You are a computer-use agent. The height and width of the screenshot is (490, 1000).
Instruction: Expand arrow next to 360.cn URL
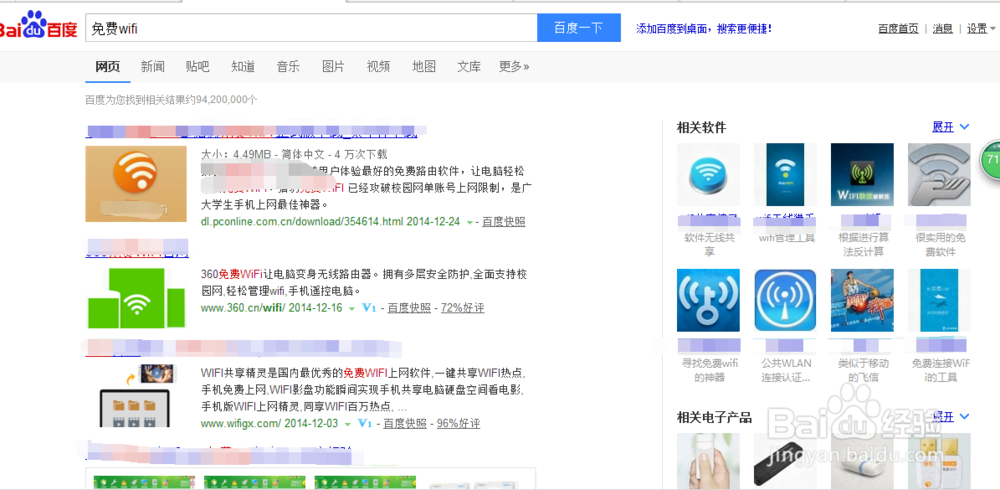(x=351, y=309)
